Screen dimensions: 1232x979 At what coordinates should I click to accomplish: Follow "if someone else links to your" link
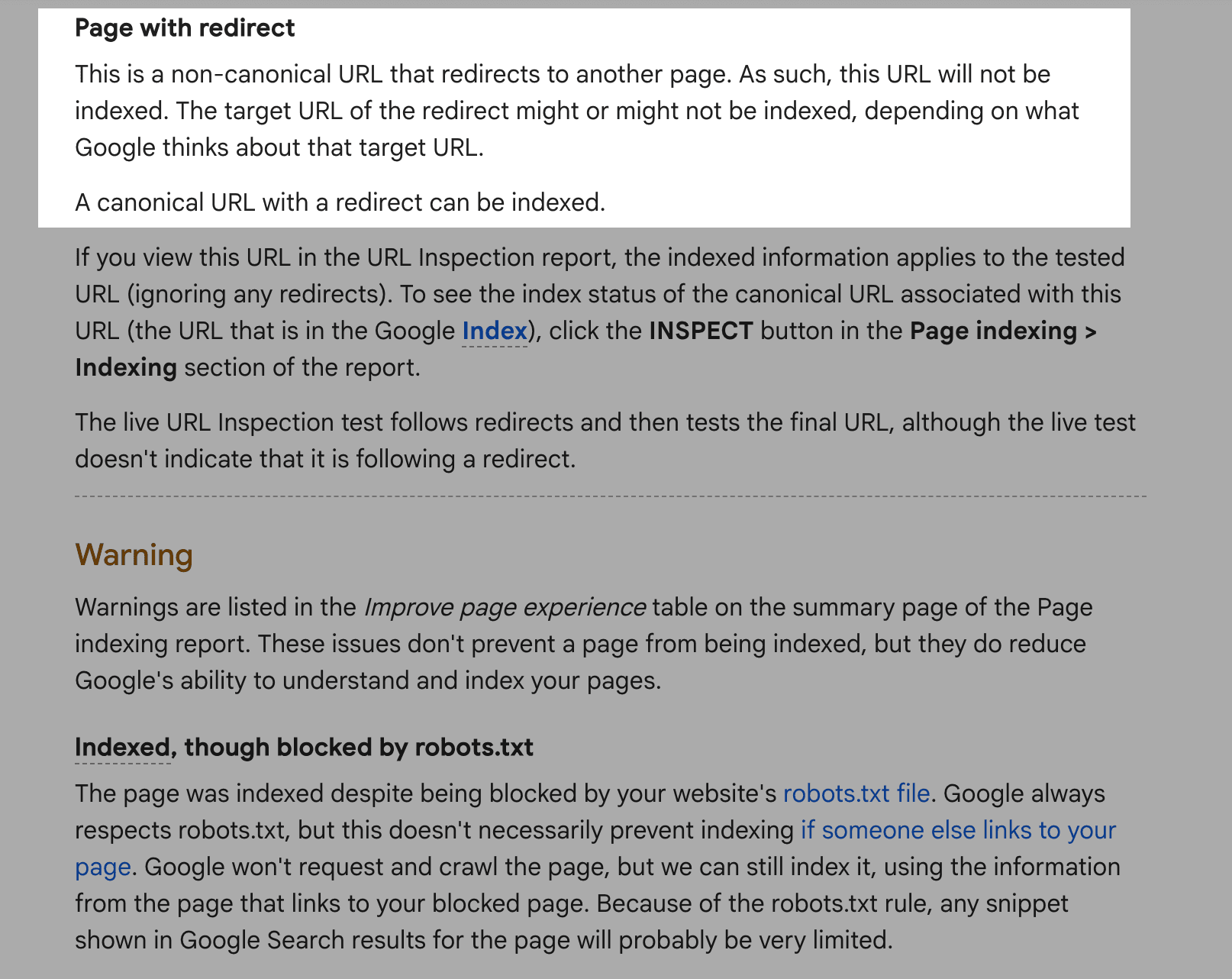tap(958, 830)
